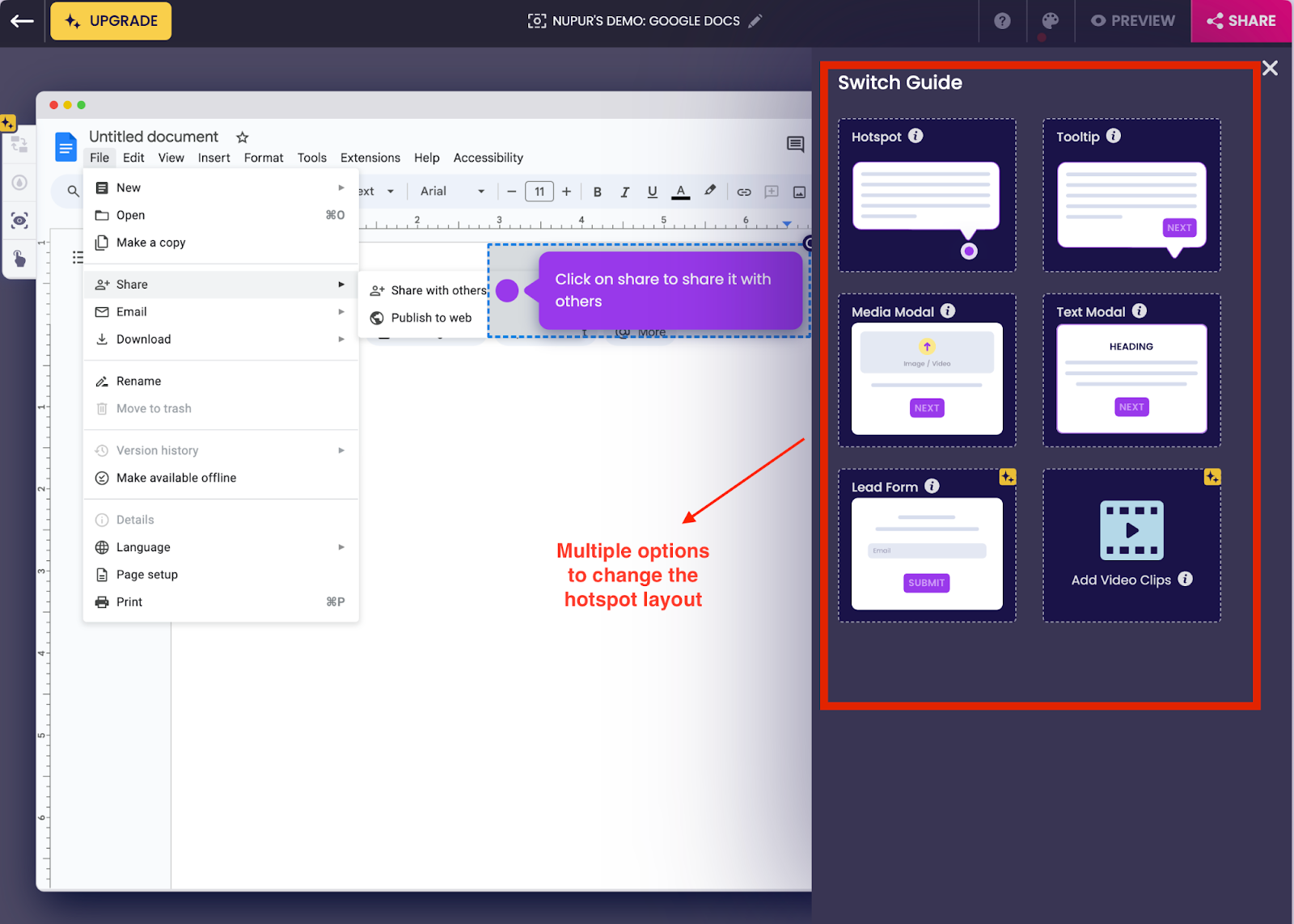Choose the Text Modal guide card
Screen dimensions: 1294x924
pos(1131,370)
